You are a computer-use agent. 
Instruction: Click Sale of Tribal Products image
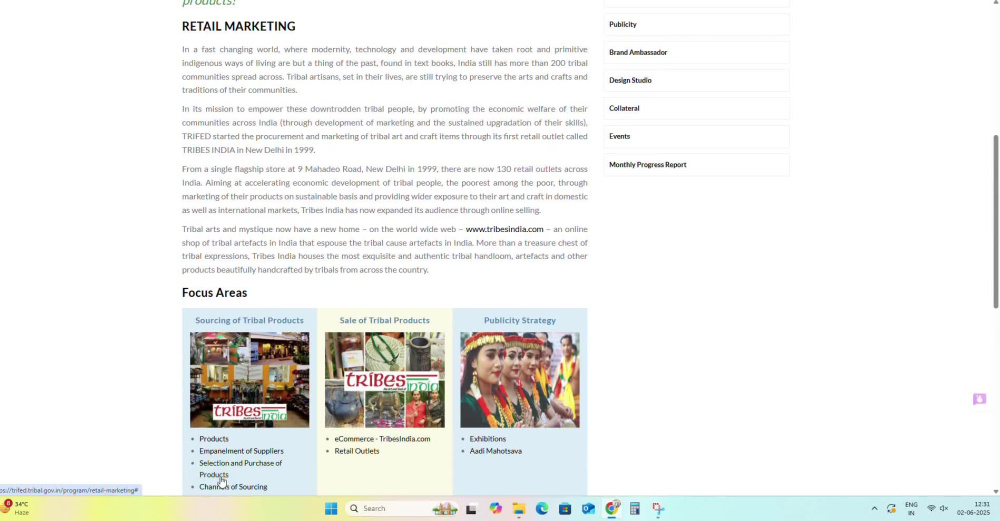coord(385,379)
